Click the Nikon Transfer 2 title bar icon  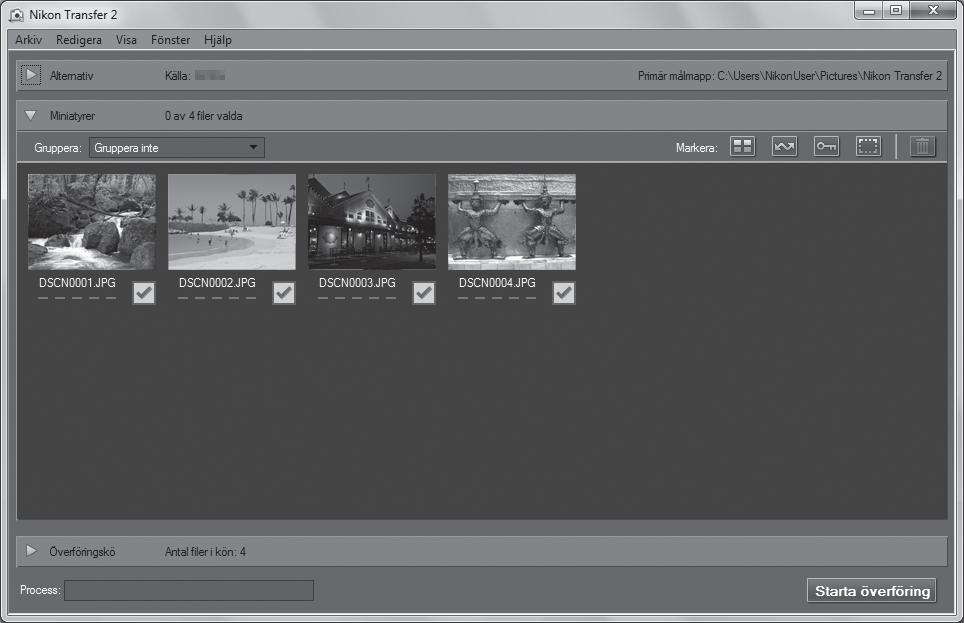(17, 14)
